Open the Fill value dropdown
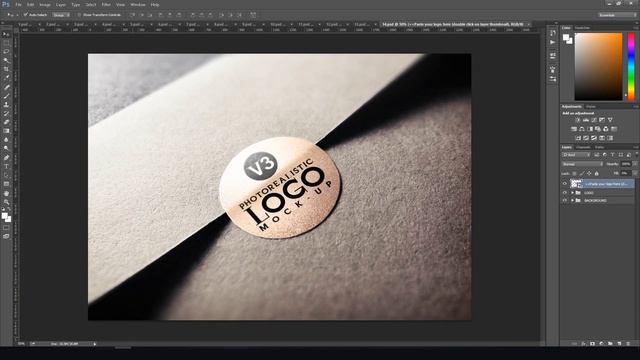Viewport: 640px width, 360px height. (635, 173)
